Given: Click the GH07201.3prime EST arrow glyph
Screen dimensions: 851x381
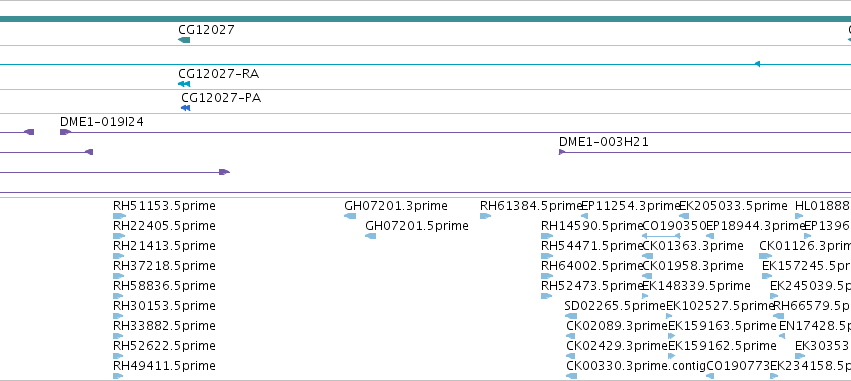Looking at the screenshot, I should [x=350, y=216].
